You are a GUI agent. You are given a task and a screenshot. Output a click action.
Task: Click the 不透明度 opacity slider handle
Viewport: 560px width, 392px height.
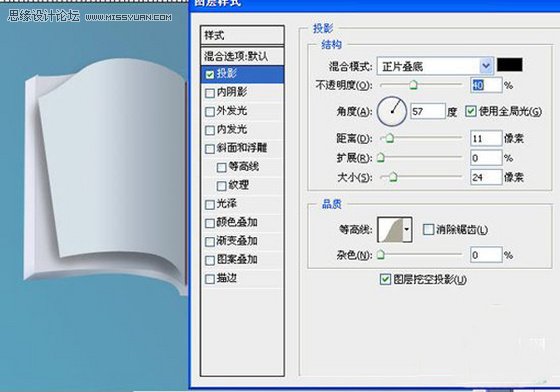tap(413, 85)
